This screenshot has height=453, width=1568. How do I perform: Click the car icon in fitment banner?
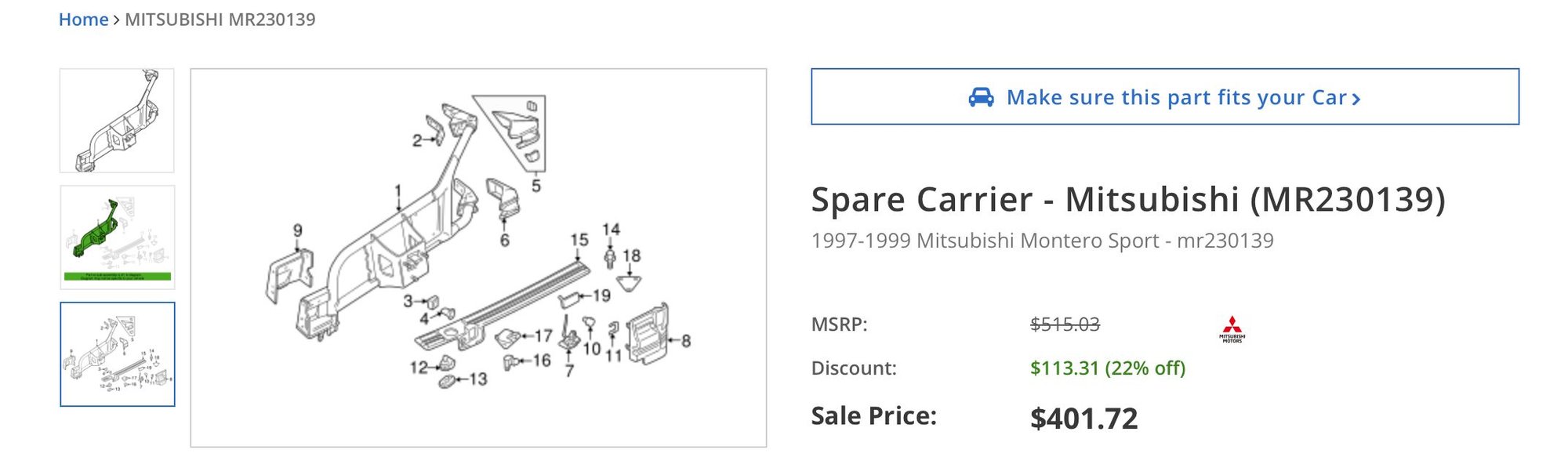(981, 97)
